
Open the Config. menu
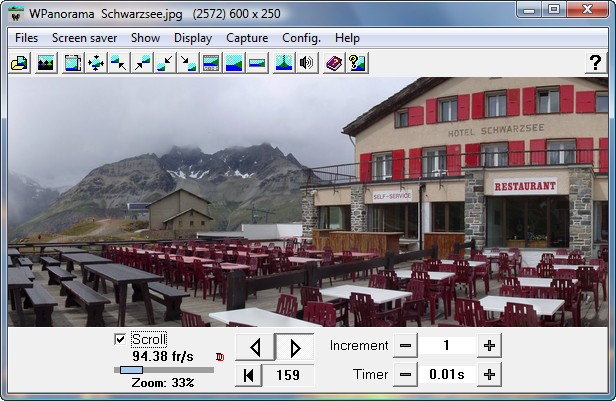(301, 38)
